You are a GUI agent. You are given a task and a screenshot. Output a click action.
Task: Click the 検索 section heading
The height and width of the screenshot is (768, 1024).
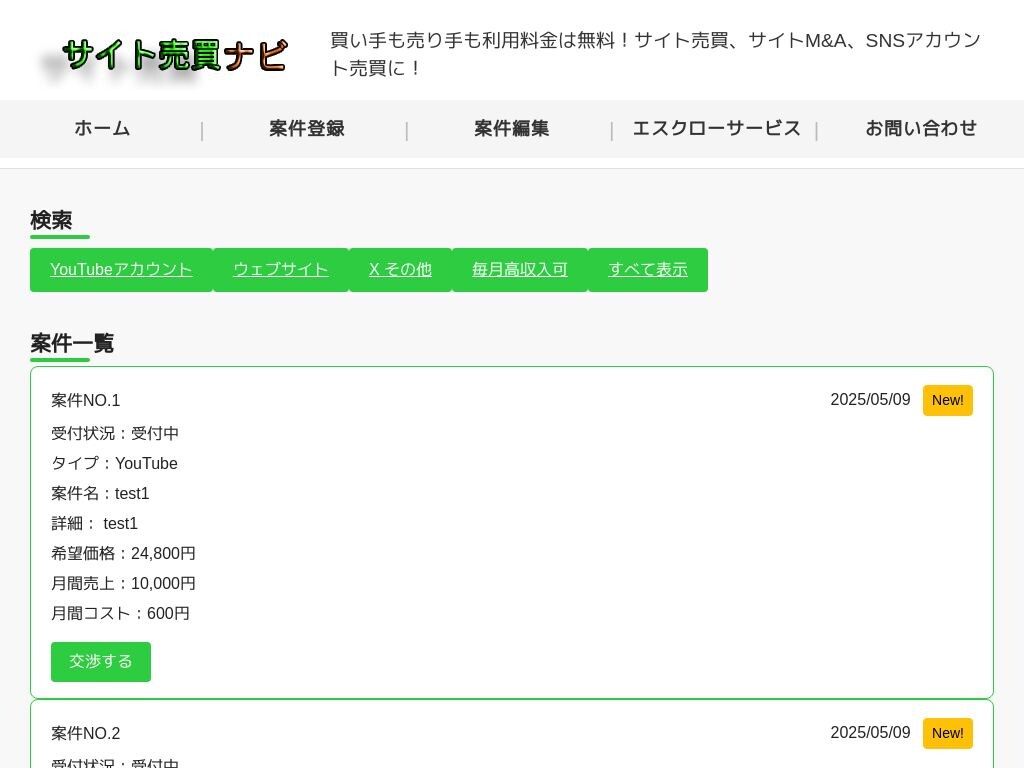point(51,221)
